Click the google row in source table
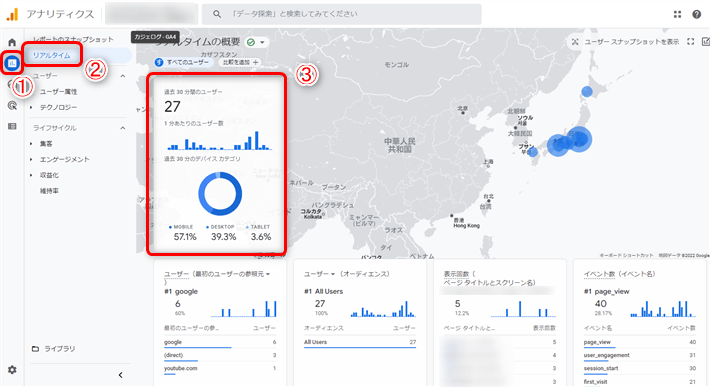Screen dimensions: 710x387 tap(220, 342)
